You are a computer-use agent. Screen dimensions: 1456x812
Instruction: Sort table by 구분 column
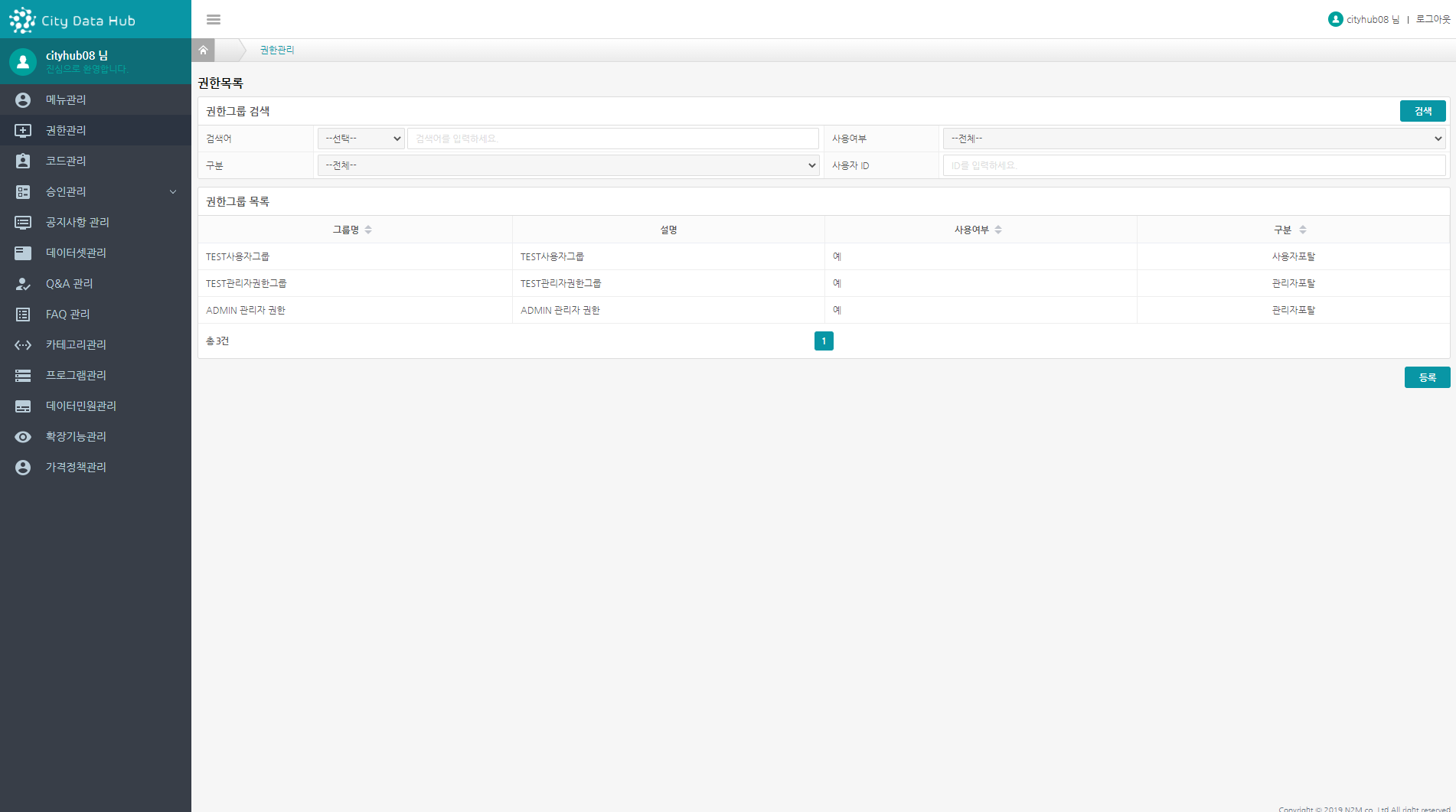[x=1303, y=230]
